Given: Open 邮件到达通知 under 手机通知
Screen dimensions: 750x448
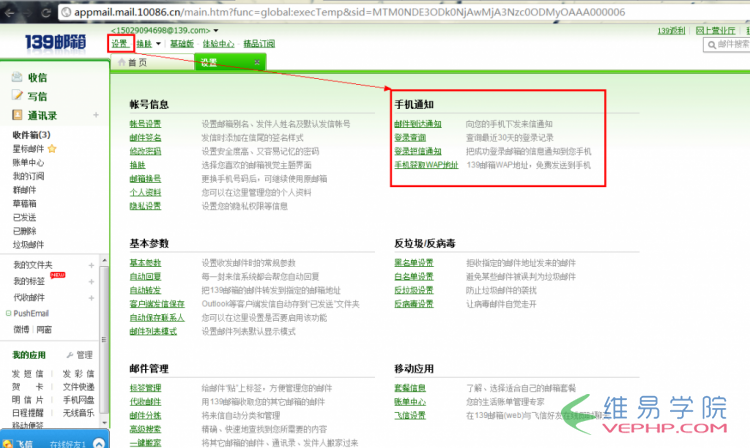Looking at the screenshot, I should tap(418, 124).
